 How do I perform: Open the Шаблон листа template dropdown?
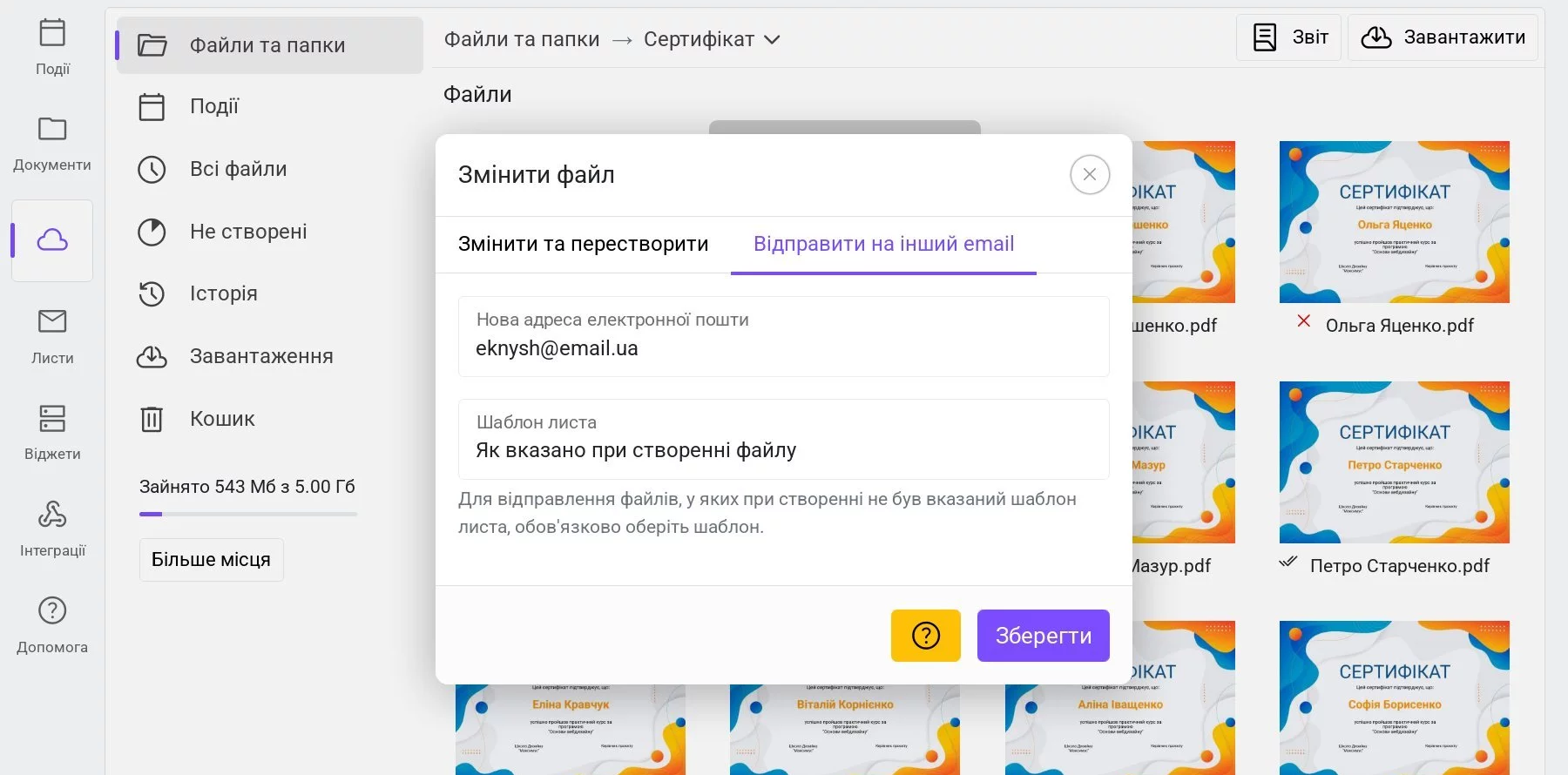tap(784, 439)
